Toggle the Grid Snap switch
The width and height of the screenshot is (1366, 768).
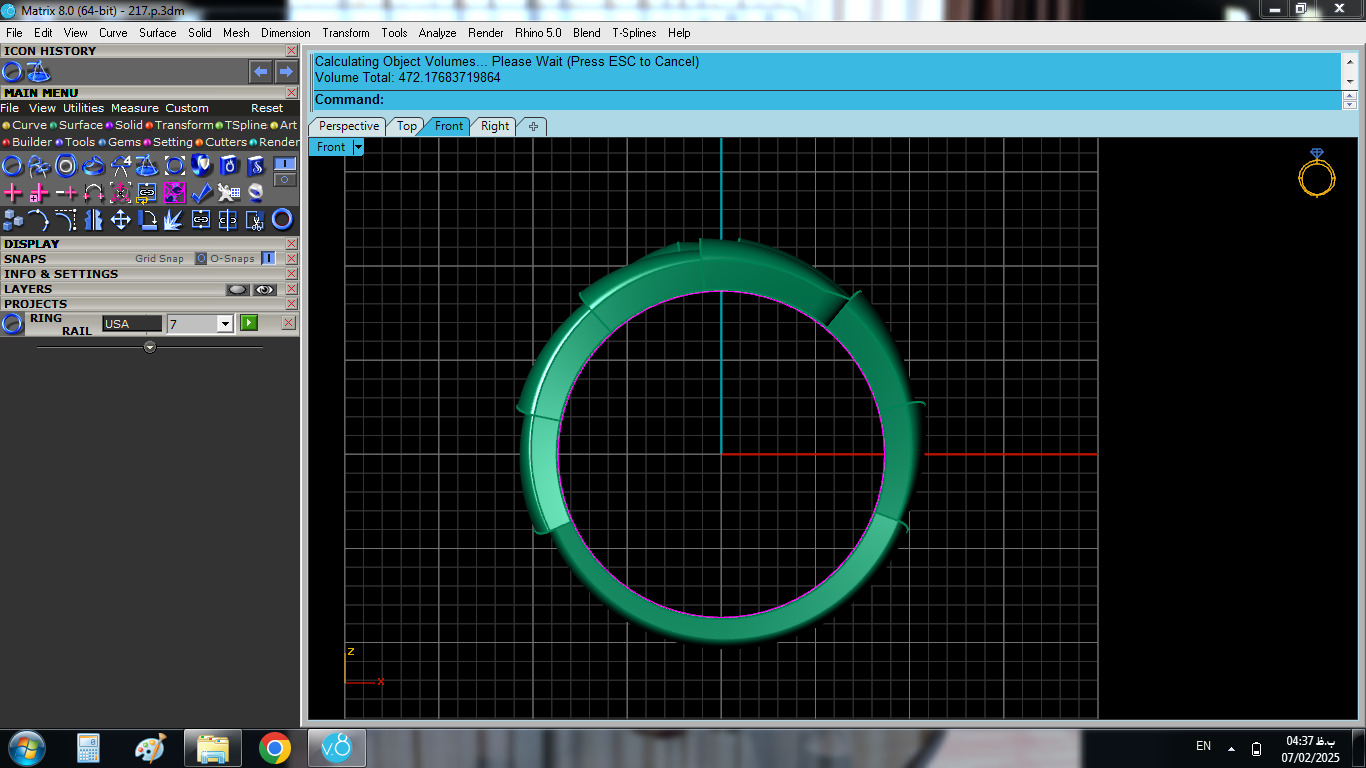coord(201,258)
